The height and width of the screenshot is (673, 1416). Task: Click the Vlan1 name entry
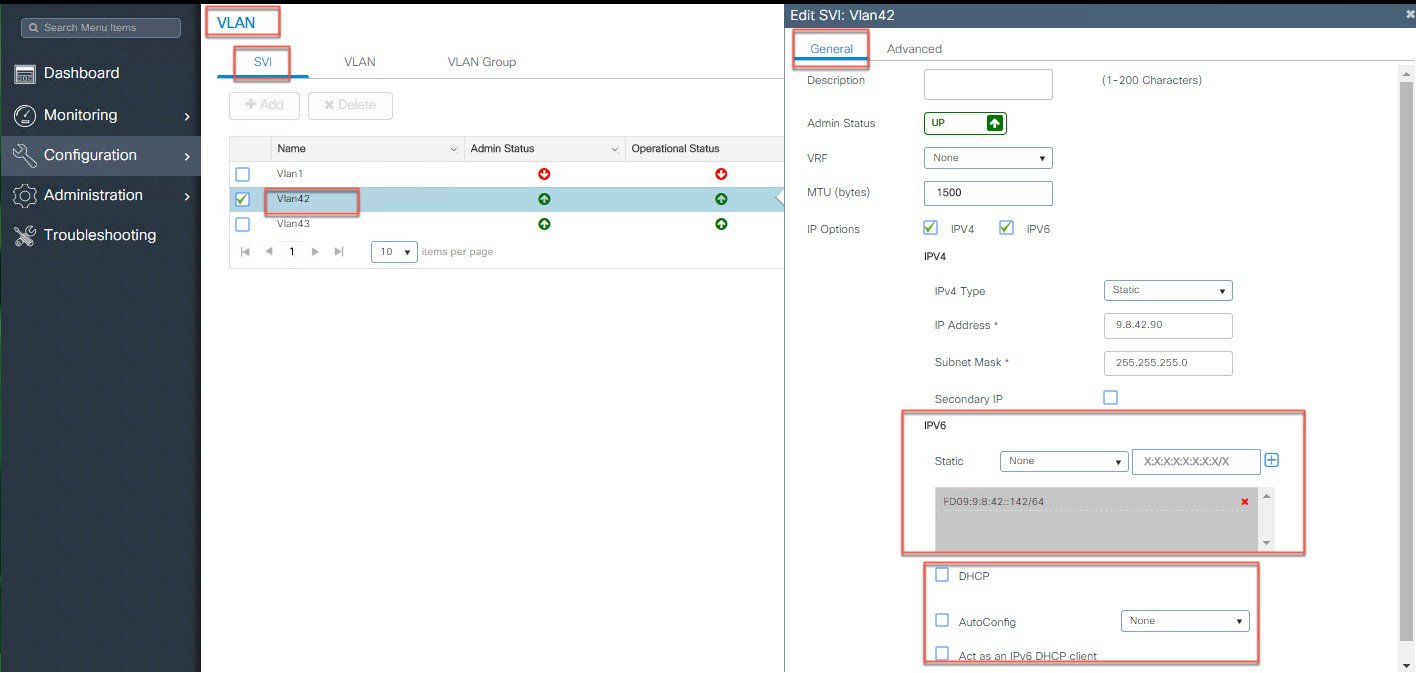[290, 174]
